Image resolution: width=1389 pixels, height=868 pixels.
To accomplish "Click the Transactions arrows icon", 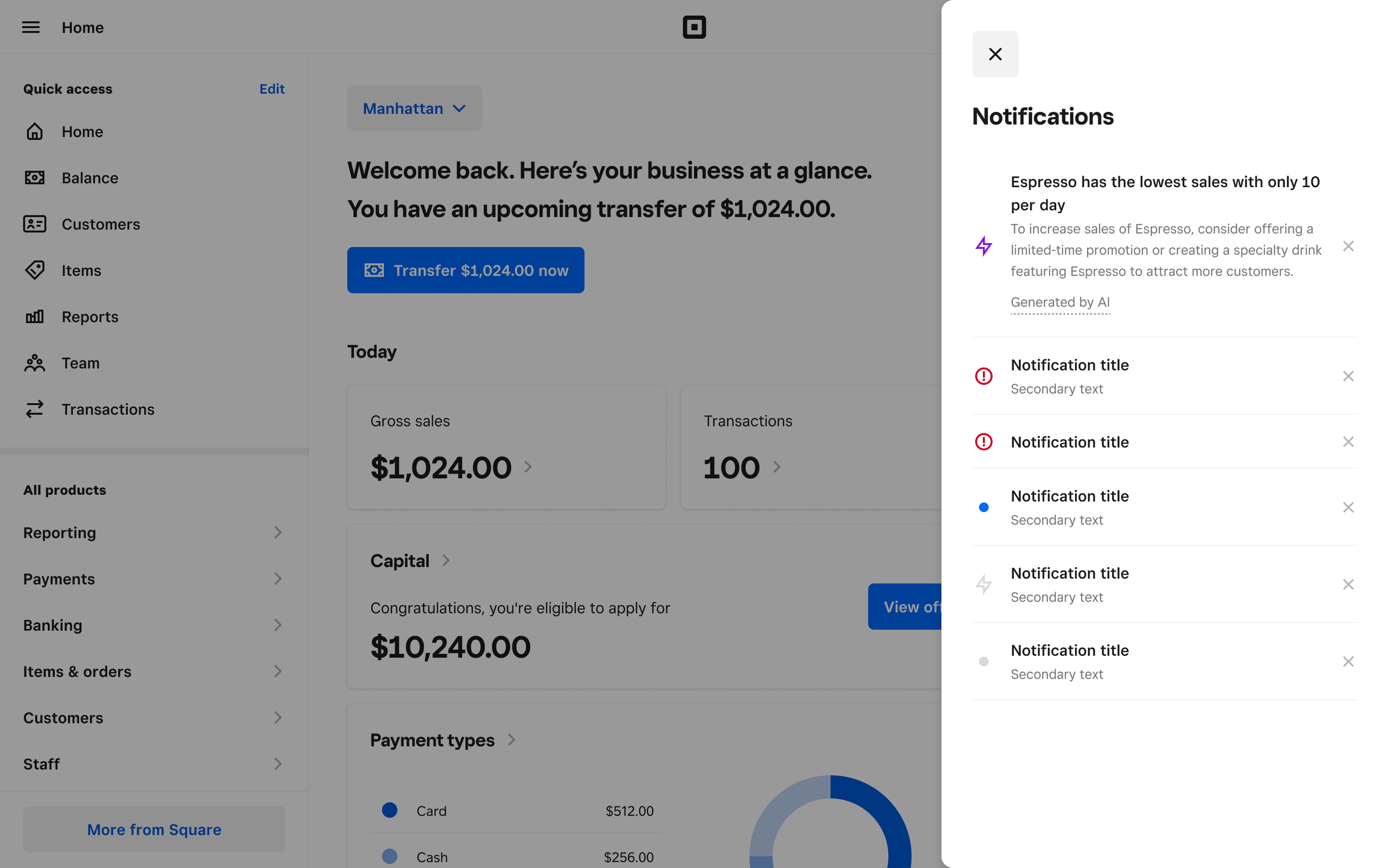I will pos(34,409).
